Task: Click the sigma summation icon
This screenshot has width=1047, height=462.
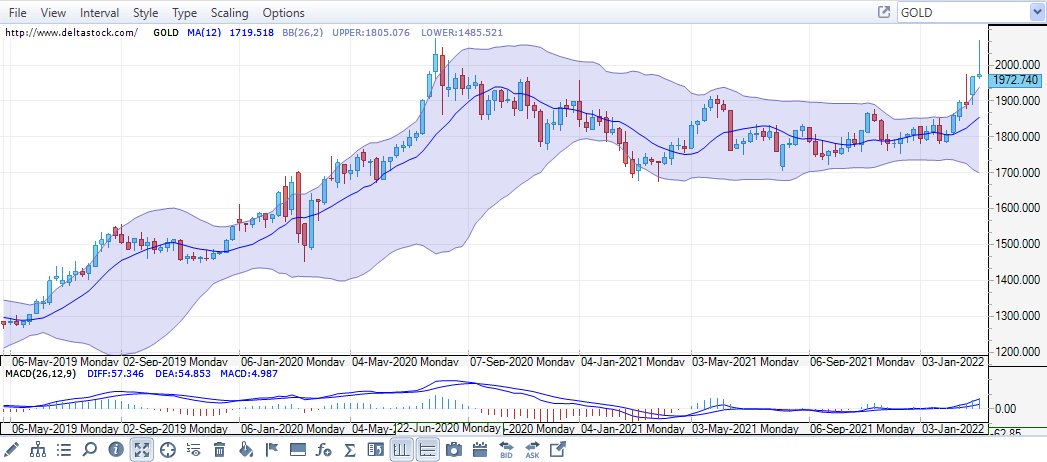Action: [x=349, y=449]
